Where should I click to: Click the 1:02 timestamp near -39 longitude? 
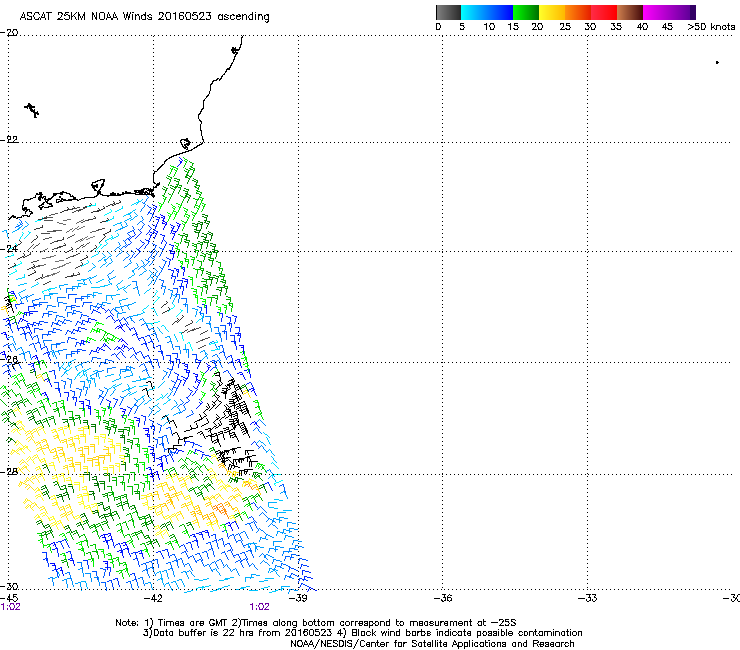(260, 607)
